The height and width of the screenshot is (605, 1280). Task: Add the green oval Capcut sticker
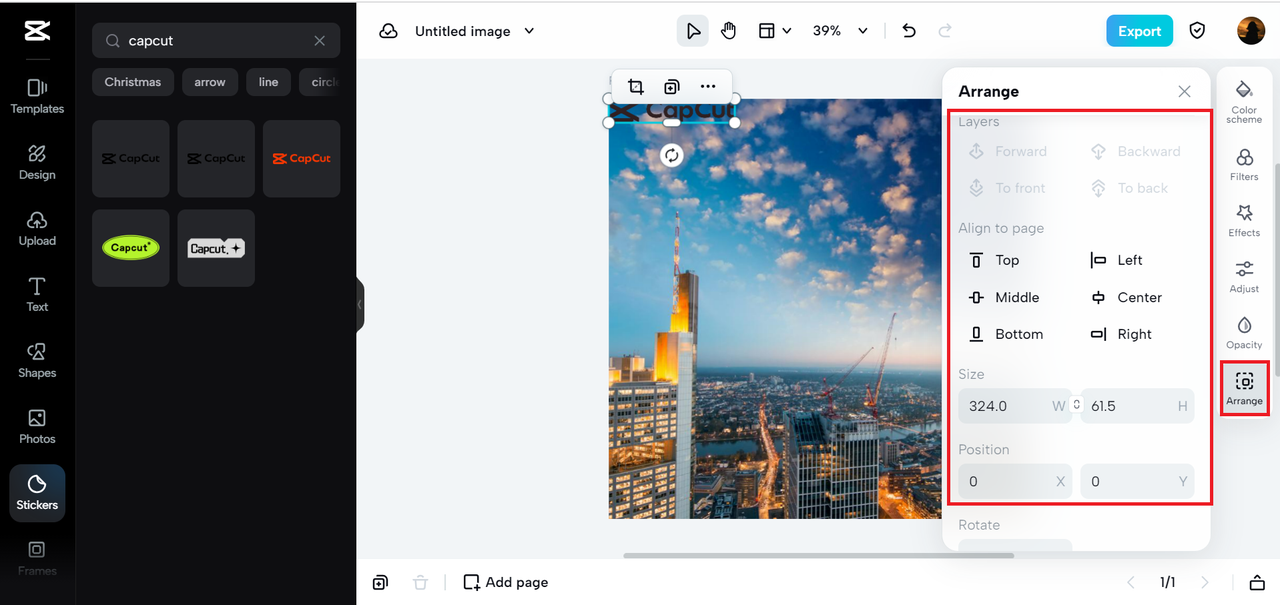(131, 248)
